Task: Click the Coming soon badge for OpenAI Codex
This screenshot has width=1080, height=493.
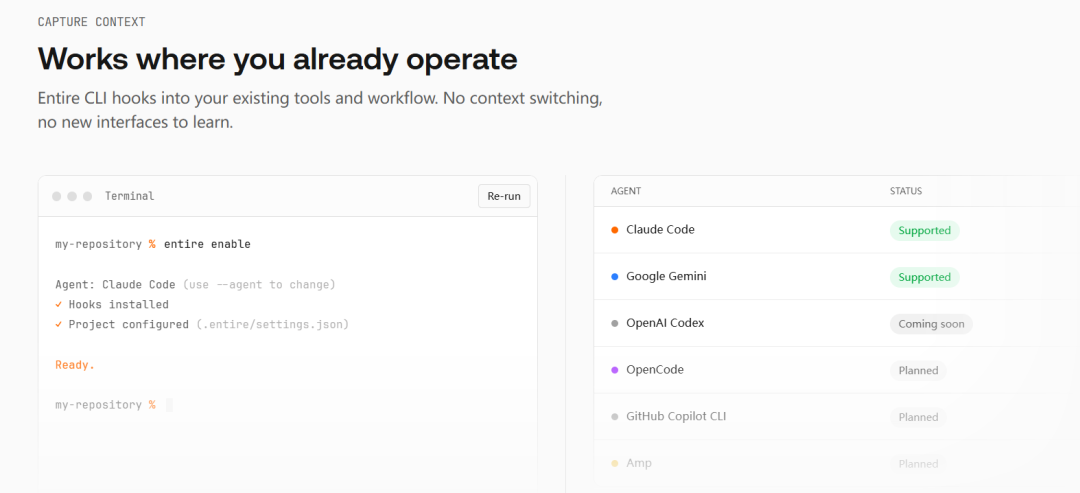Action: point(930,324)
